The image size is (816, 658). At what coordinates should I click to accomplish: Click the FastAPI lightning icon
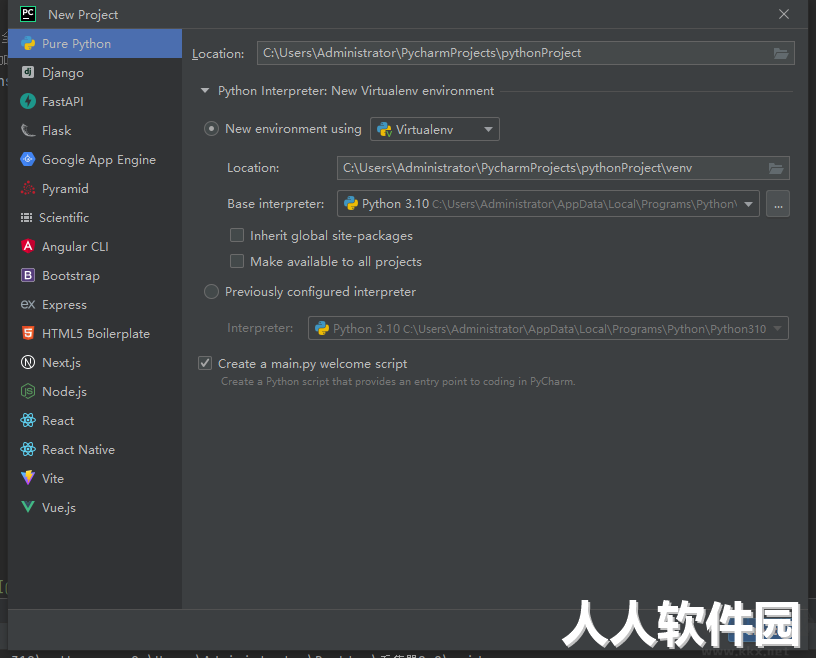pyautogui.click(x=28, y=102)
